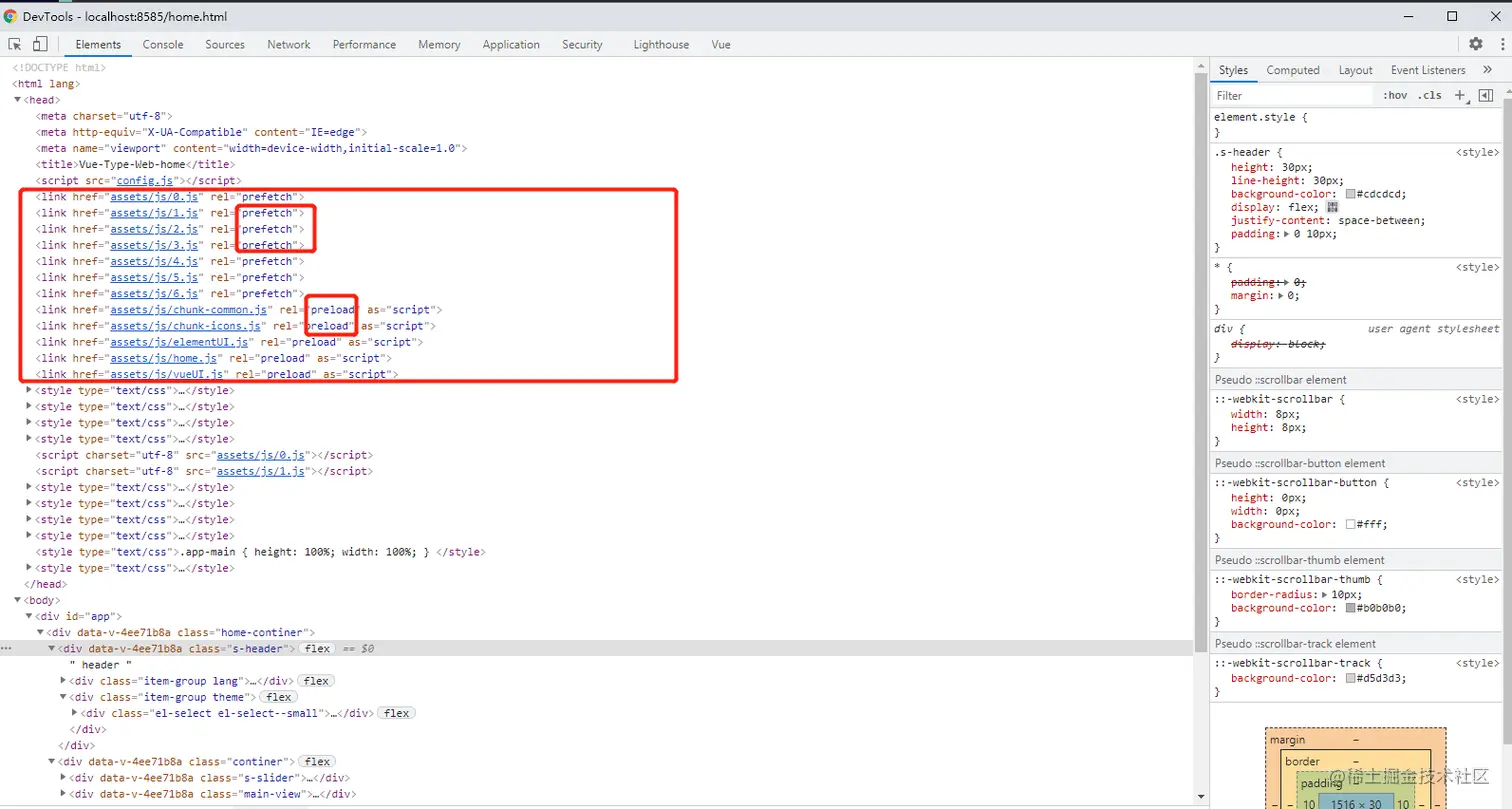The width and height of the screenshot is (1512, 809).
Task: Expand the el-select el-select--small div
Action: tap(75, 713)
